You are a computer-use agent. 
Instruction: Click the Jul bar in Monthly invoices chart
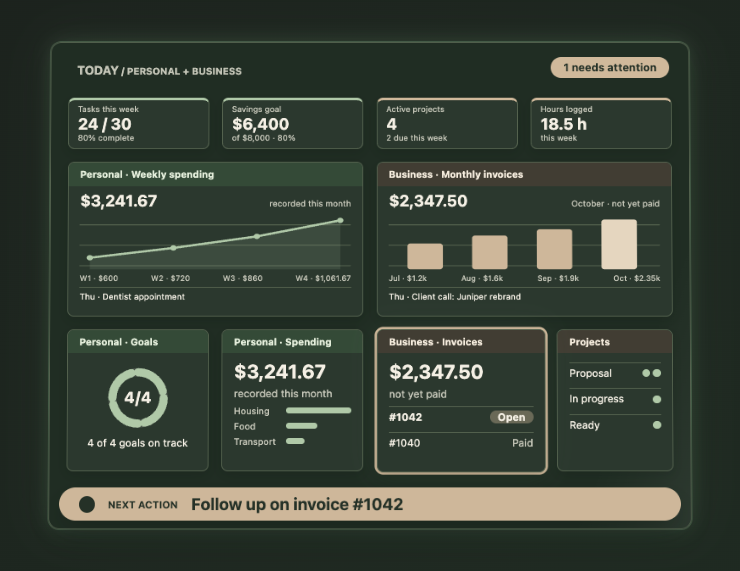point(425,256)
